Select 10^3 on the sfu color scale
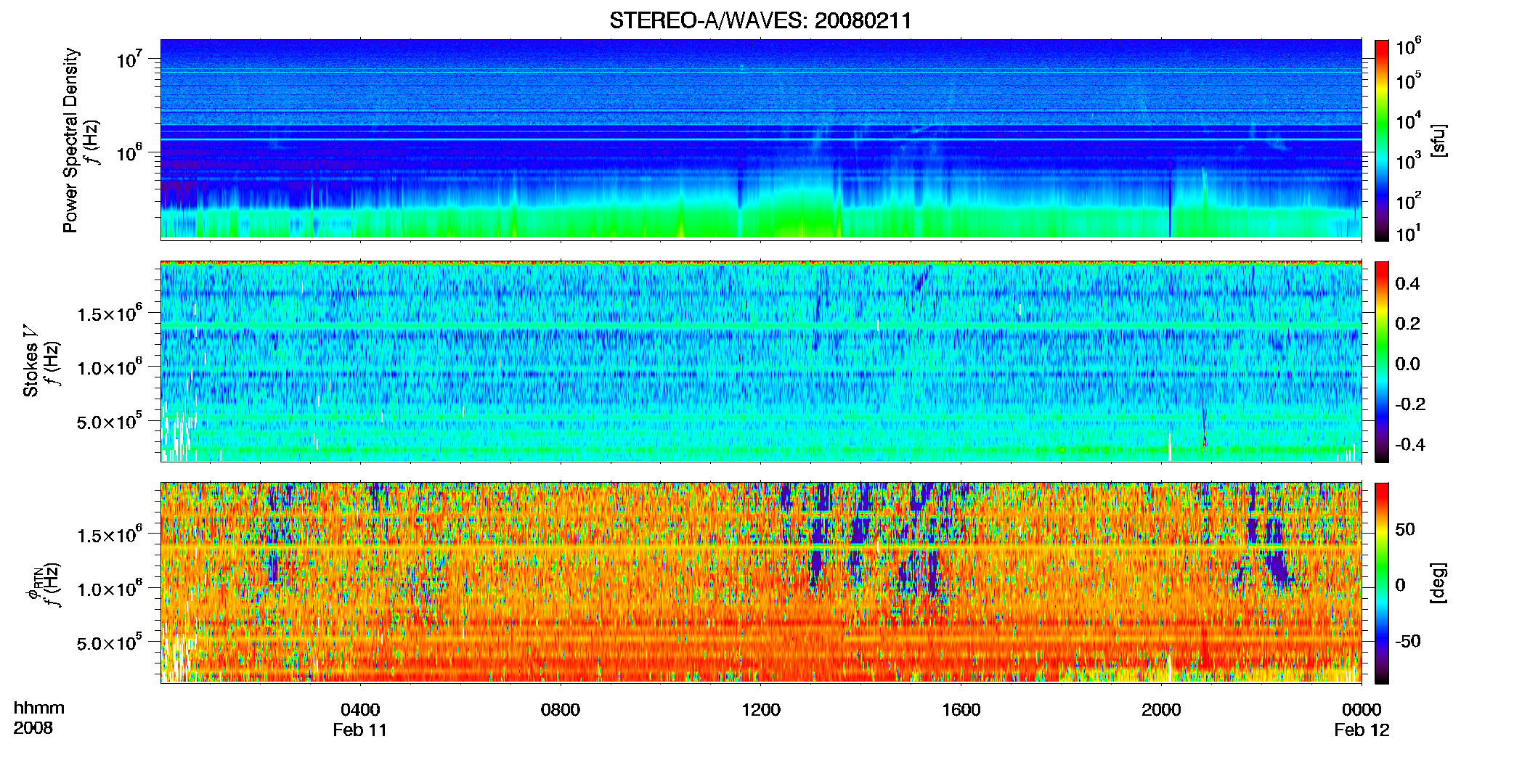 (1409, 160)
